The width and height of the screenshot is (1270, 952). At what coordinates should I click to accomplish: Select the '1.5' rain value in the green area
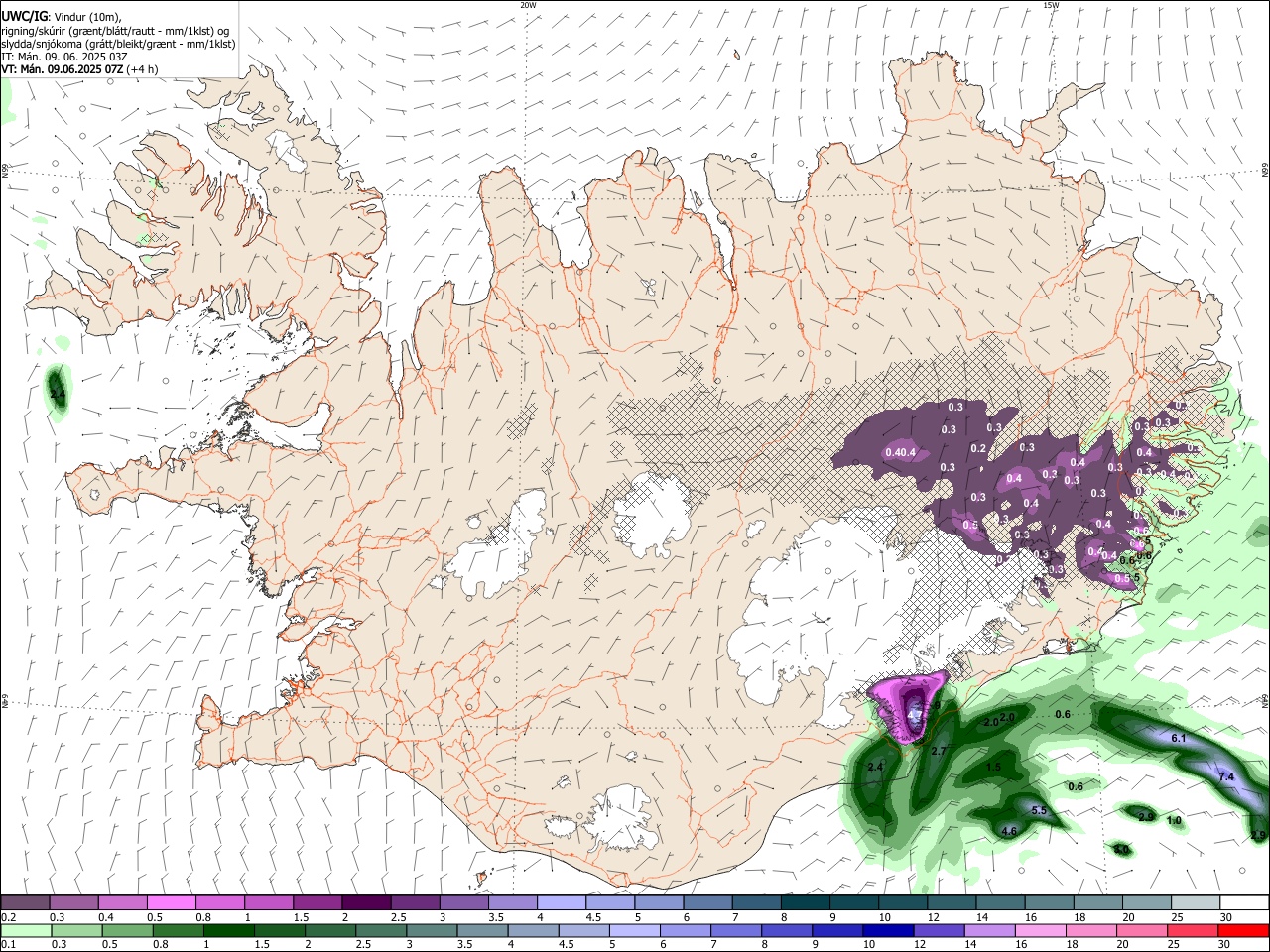coord(993,768)
